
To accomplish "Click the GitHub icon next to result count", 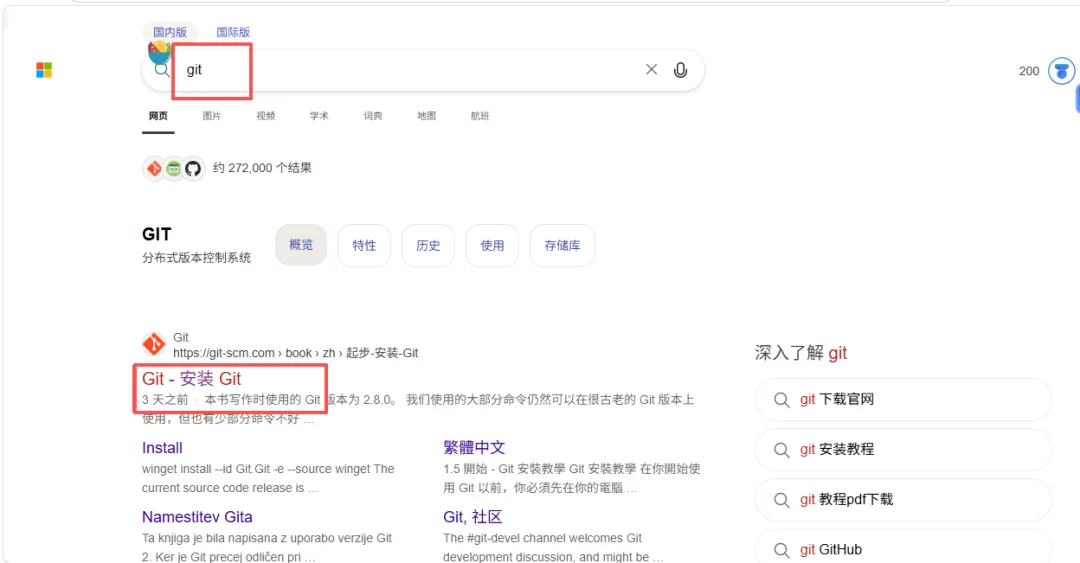I will [x=193, y=168].
